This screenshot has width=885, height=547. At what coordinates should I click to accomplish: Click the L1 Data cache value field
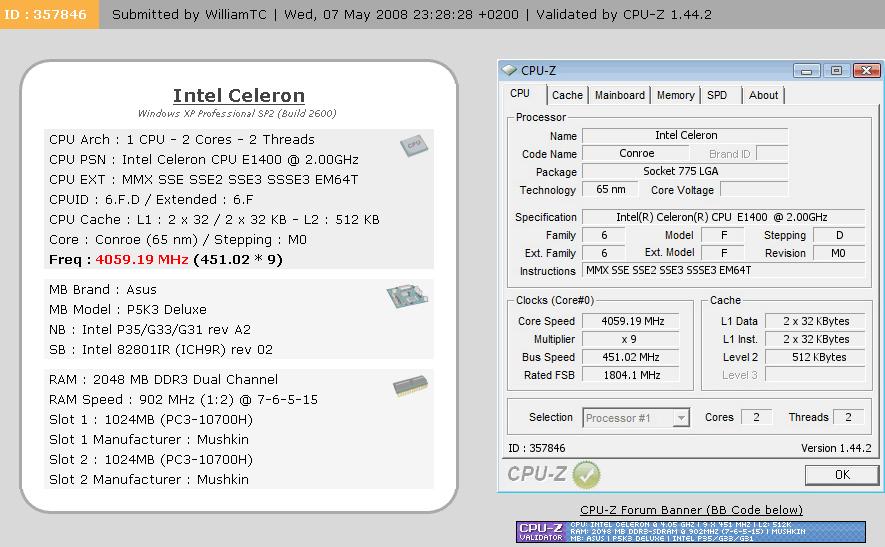pyautogui.click(x=815, y=321)
